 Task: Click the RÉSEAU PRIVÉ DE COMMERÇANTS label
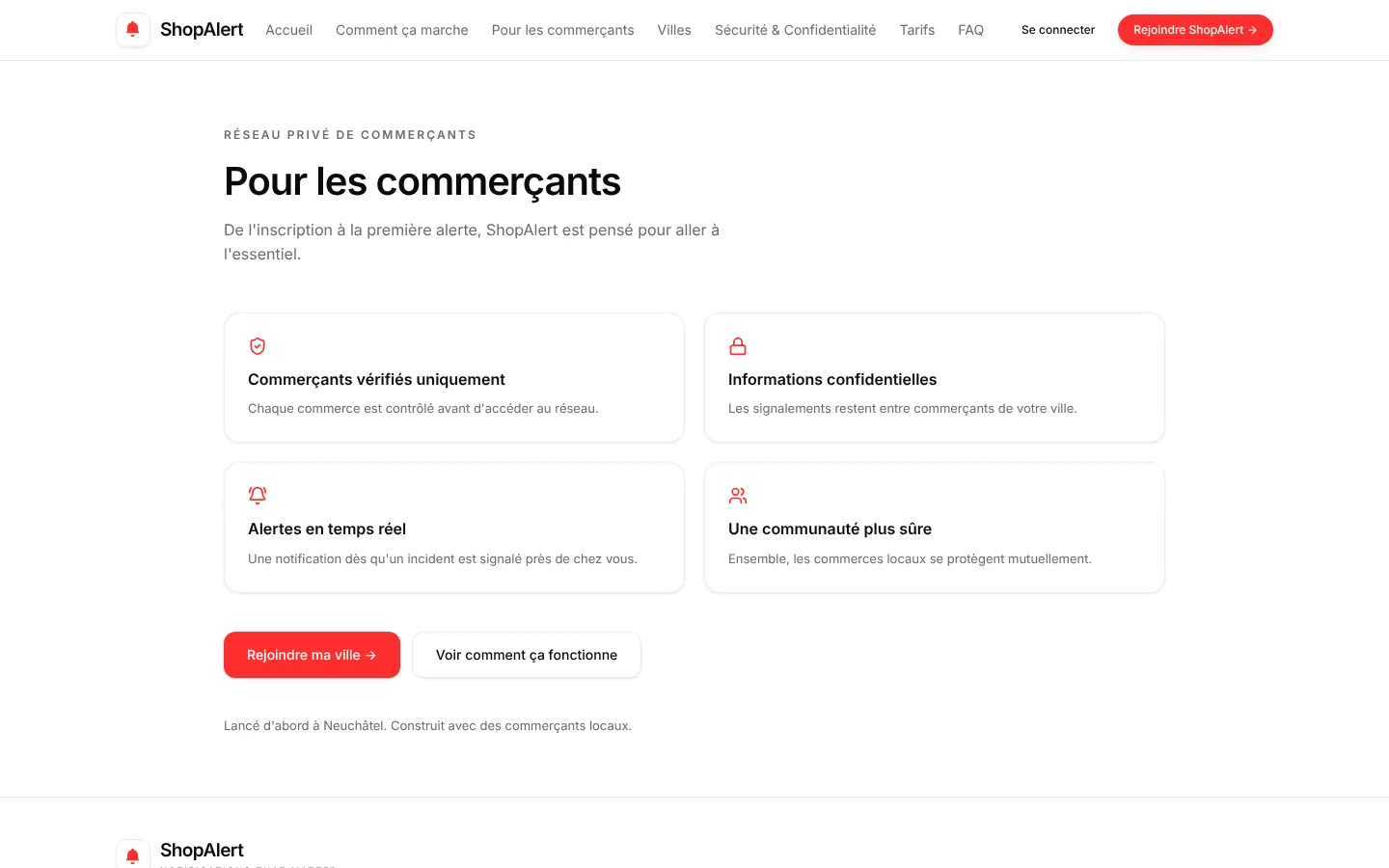coord(350,135)
